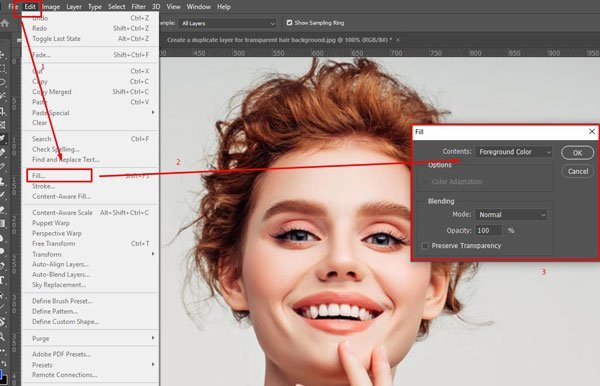Select the Eraser tool

coord(3,210)
